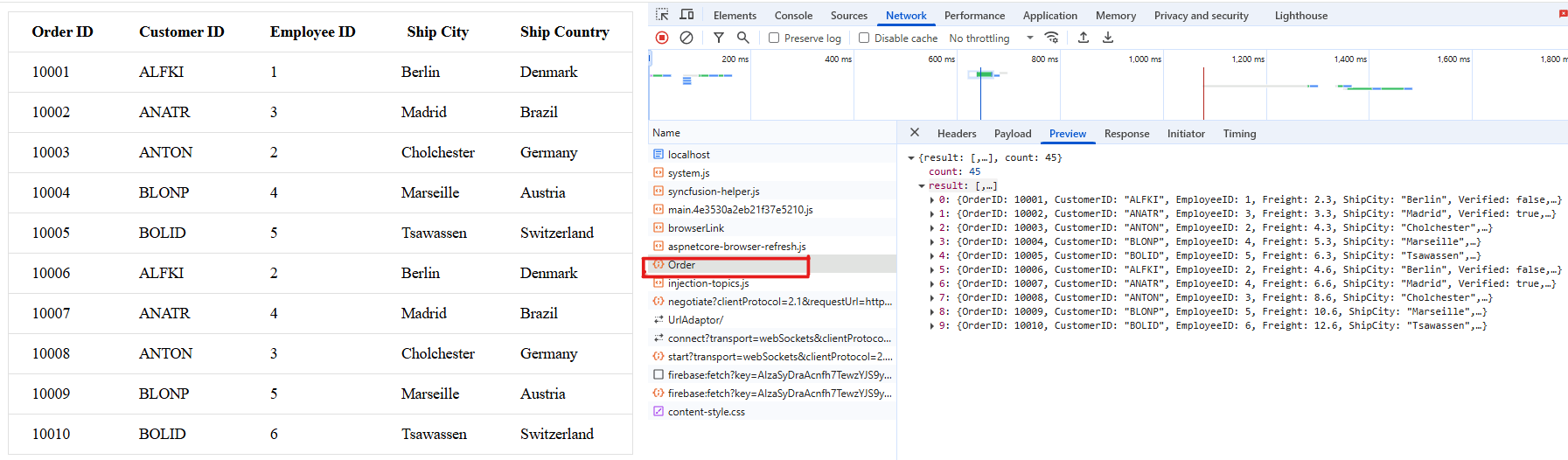Click the inspect element picker icon
The width and height of the screenshot is (1568, 460).
pyautogui.click(x=662, y=15)
